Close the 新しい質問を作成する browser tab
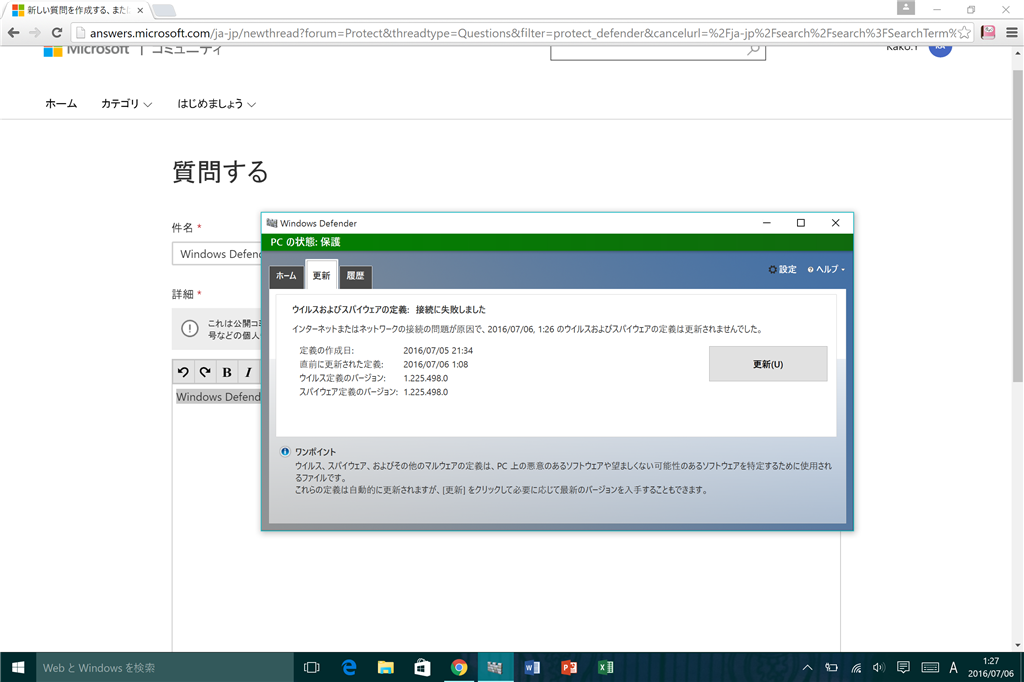Screen dimensions: 1024x682 click(x=140, y=10)
